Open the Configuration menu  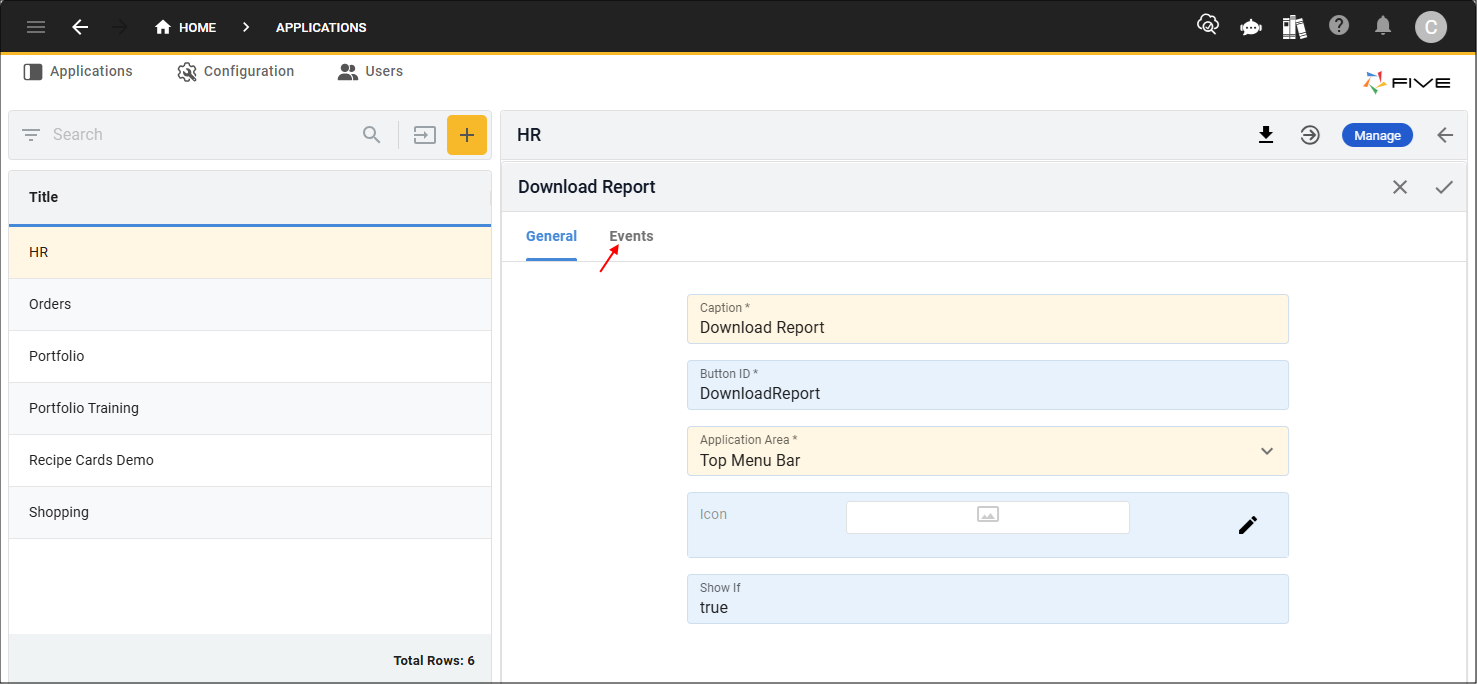click(x=236, y=72)
